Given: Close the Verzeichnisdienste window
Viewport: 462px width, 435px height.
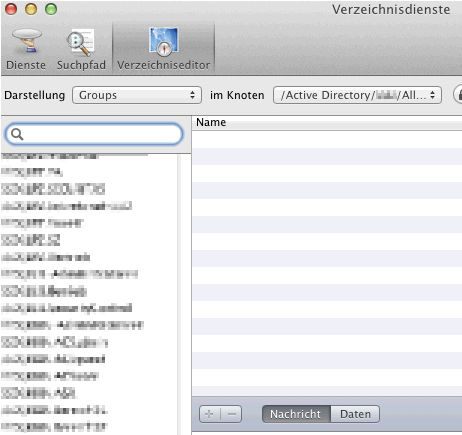Looking at the screenshot, I should (x=11, y=9).
